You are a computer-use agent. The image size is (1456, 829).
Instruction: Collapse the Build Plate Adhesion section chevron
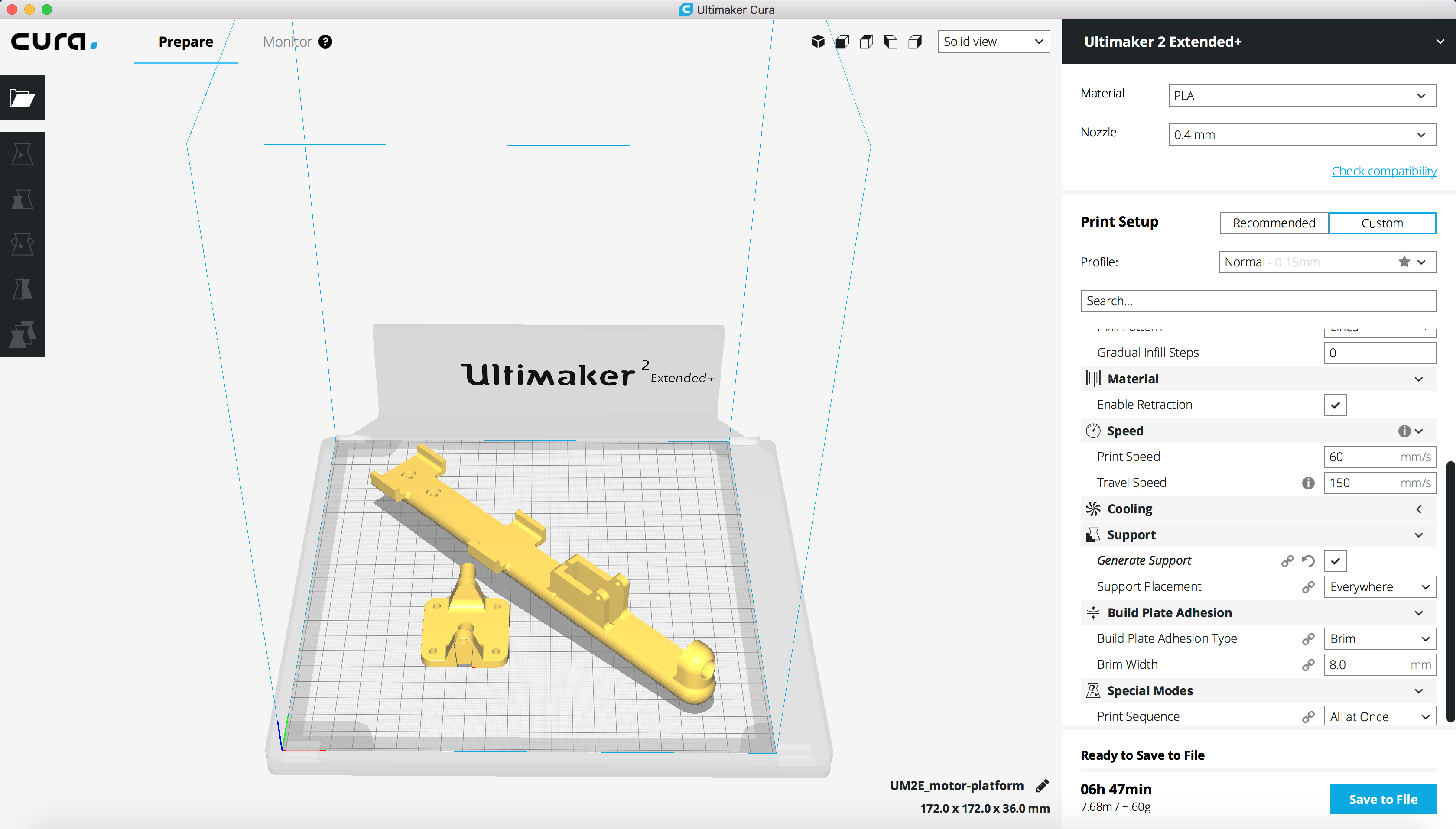pyautogui.click(x=1418, y=613)
